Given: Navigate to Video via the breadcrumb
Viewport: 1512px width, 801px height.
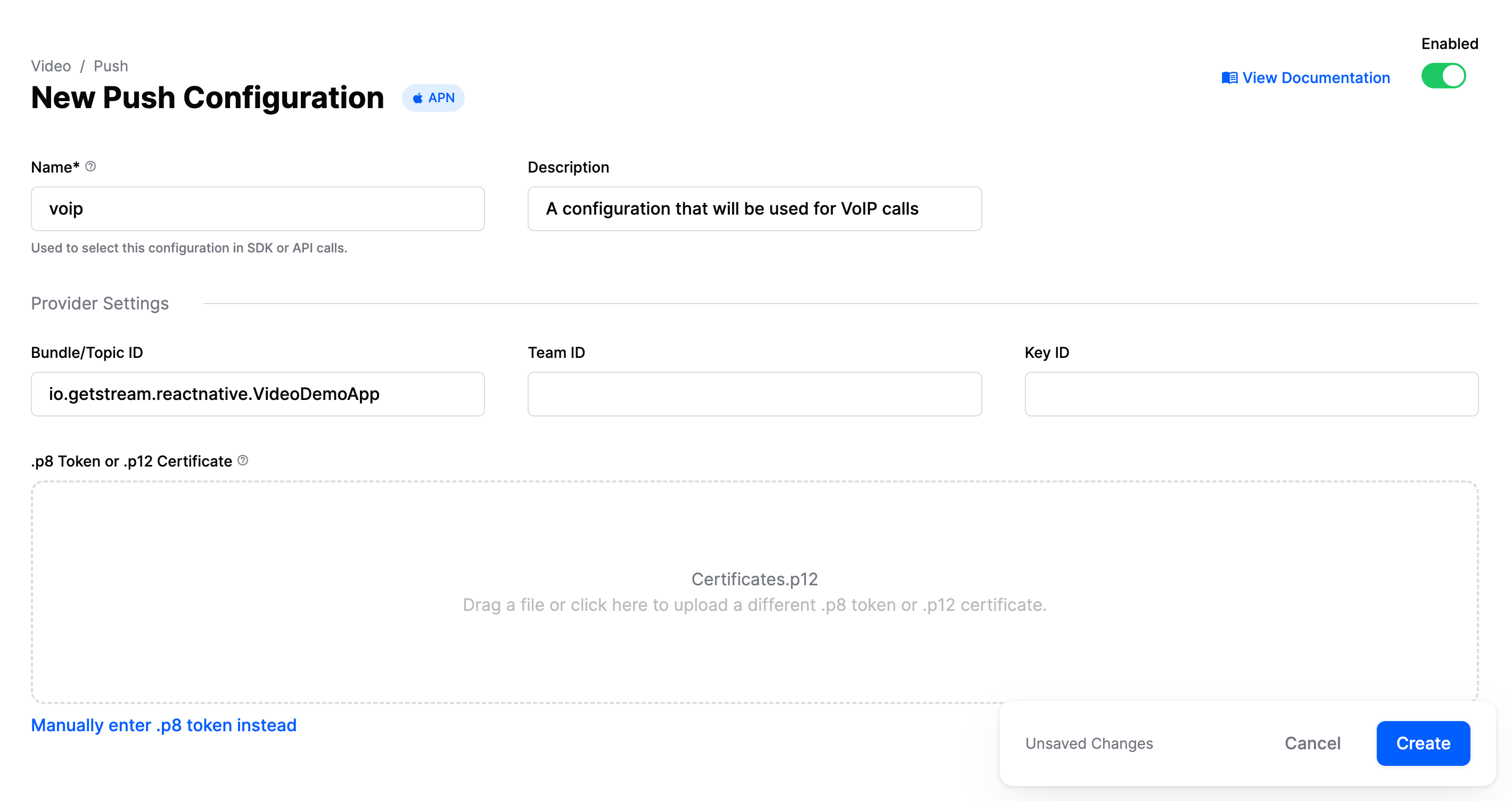Looking at the screenshot, I should pyautogui.click(x=51, y=65).
